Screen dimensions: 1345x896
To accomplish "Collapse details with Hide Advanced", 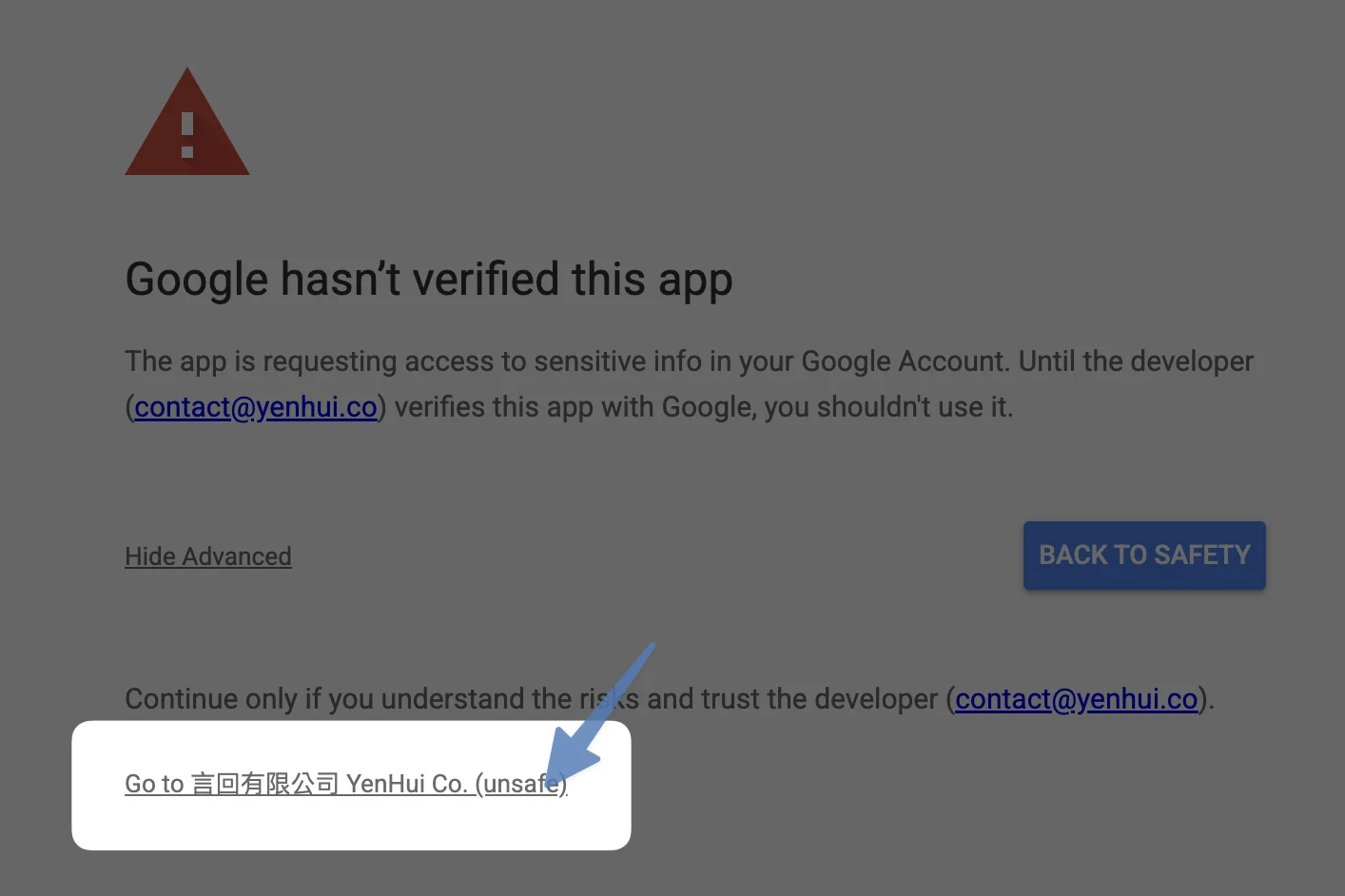I will click(208, 556).
